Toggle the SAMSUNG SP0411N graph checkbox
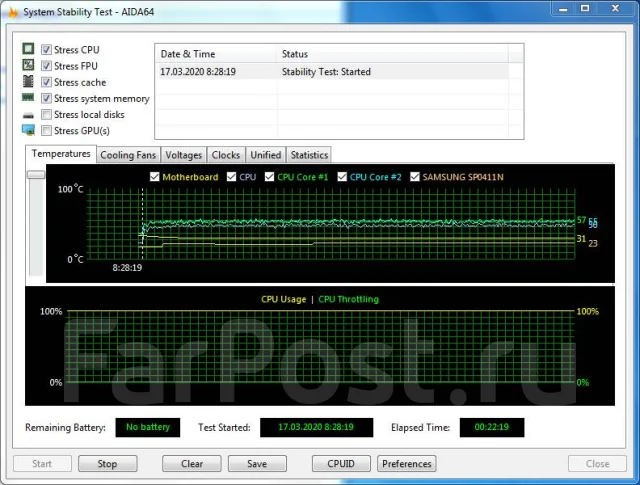Viewport: 640px width, 485px height. [415, 177]
